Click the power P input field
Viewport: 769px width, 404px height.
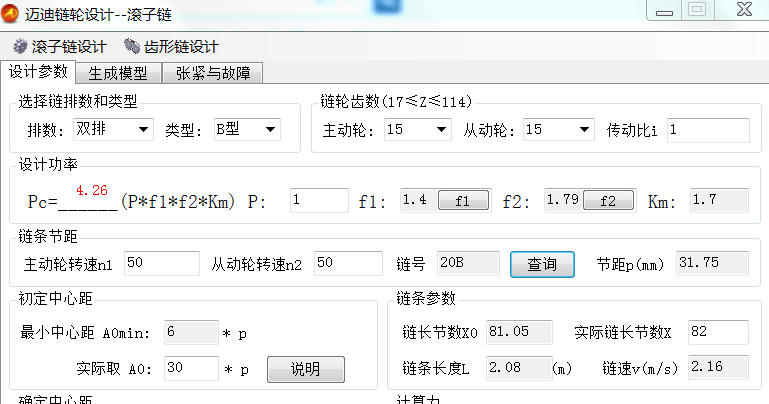(319, 200)
